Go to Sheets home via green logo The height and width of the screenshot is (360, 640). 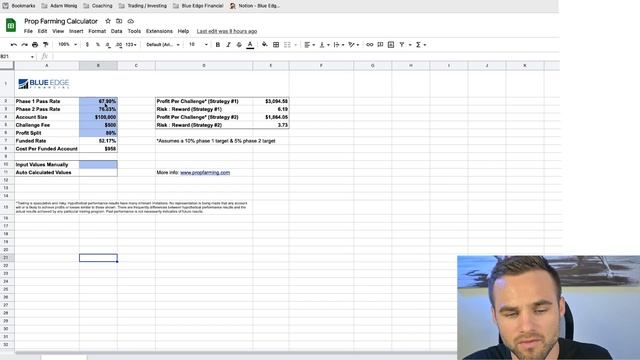click(11, 25)
